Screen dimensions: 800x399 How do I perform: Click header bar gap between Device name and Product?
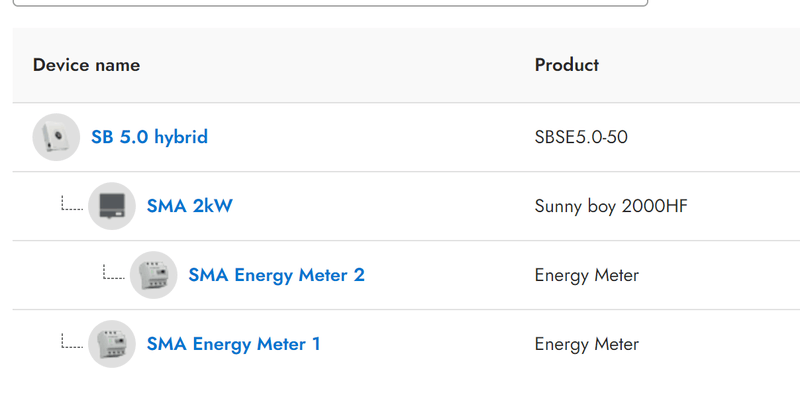(337, 65)
